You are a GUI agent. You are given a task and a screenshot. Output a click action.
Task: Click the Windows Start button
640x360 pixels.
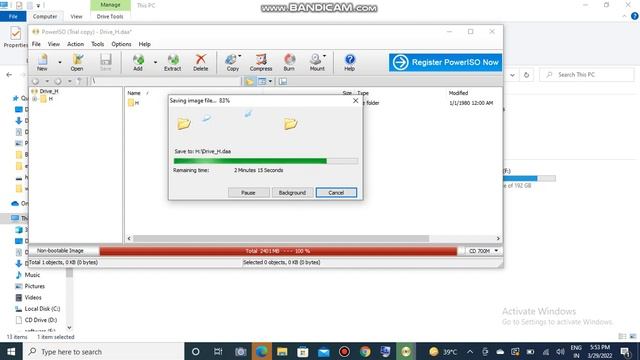[11, 351]
